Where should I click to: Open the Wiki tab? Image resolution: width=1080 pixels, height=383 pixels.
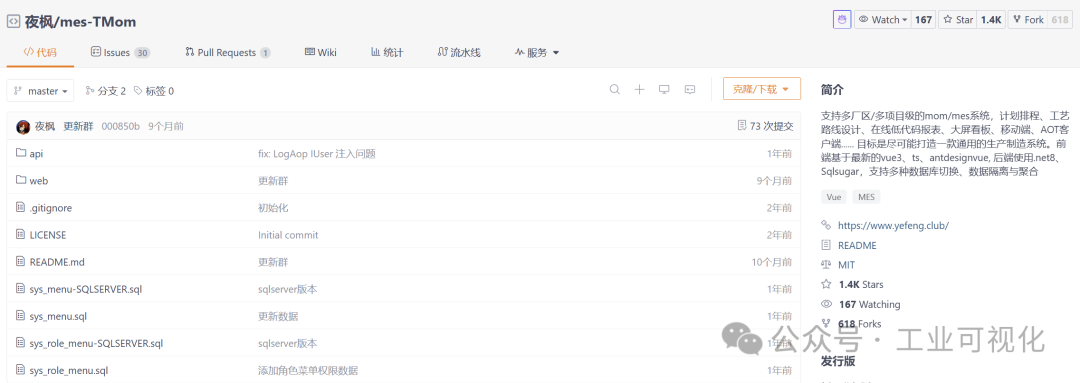320,52
